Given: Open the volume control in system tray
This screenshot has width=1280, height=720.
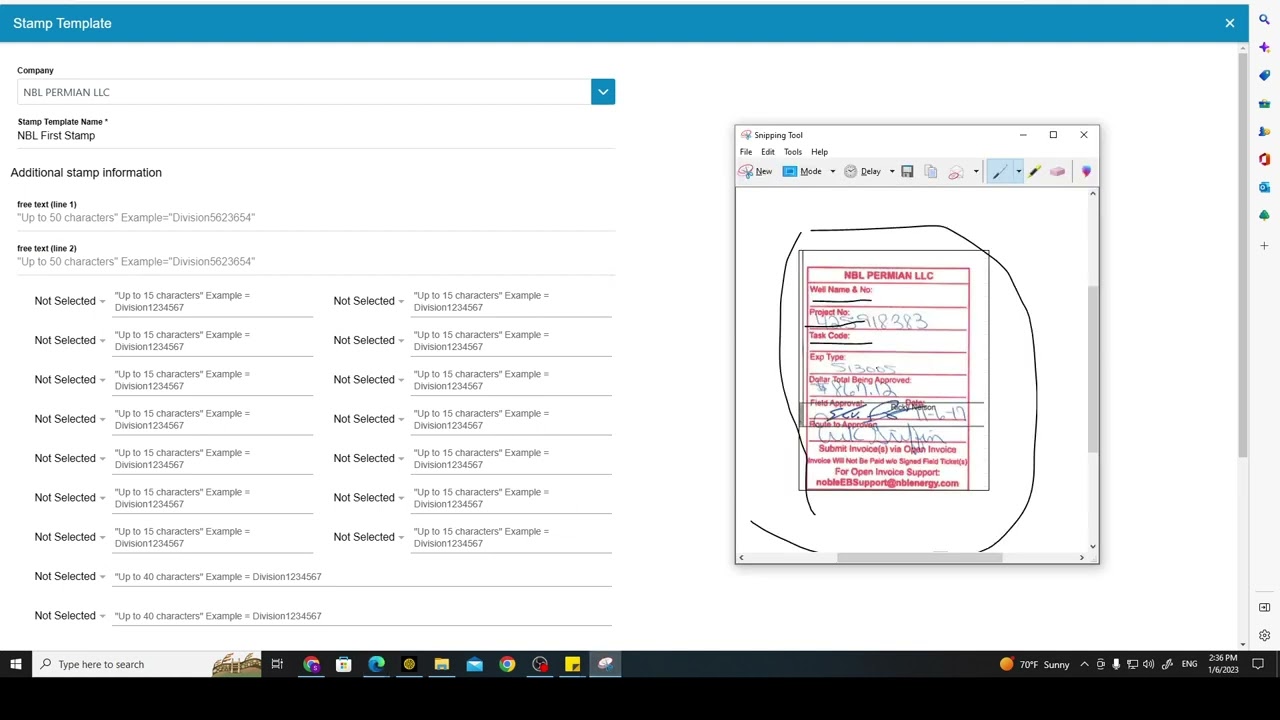Looking at the screenshot, I should 1148,664.
